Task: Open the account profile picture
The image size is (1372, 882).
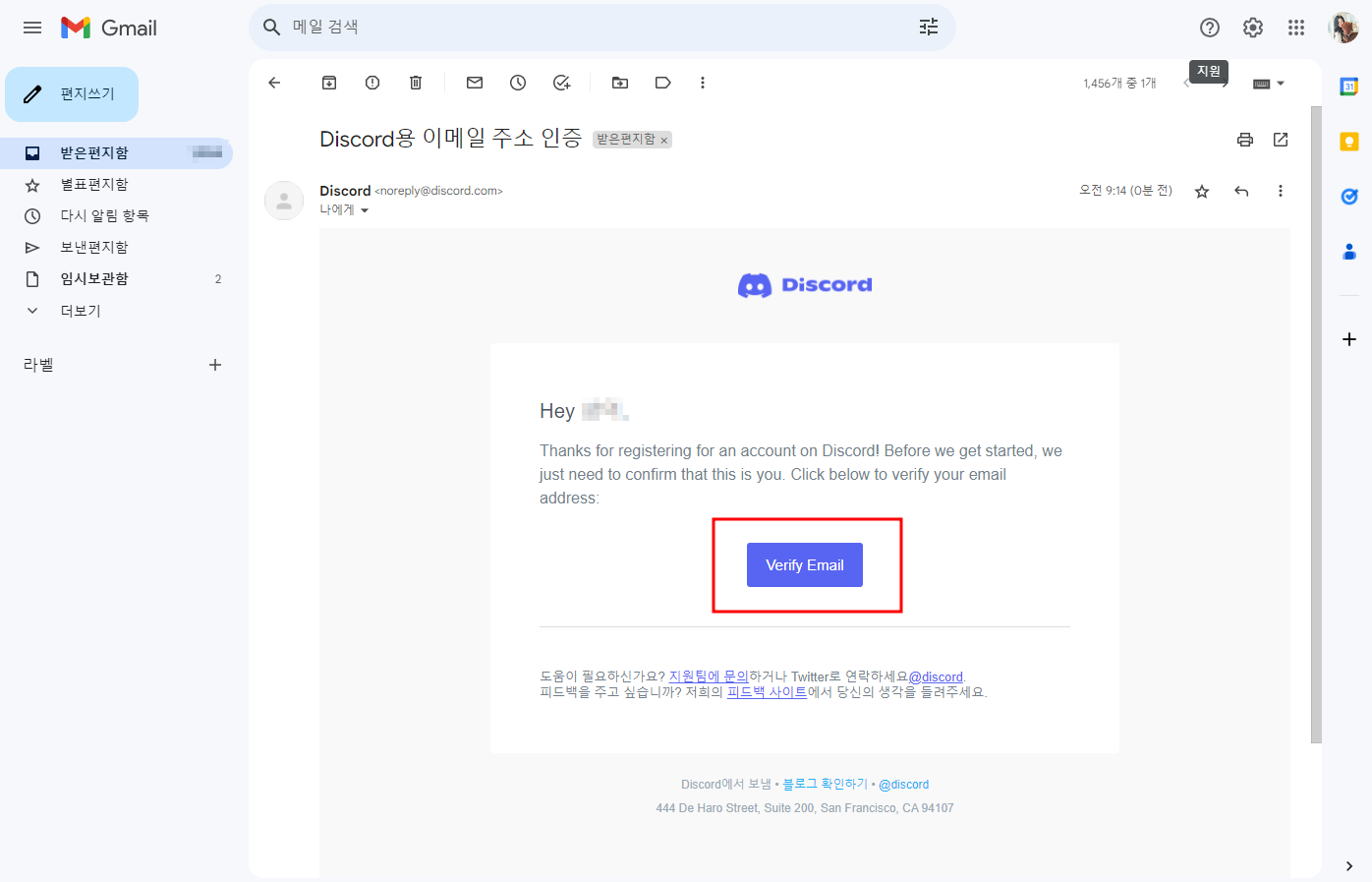Action: click(x=1343, y=28)
